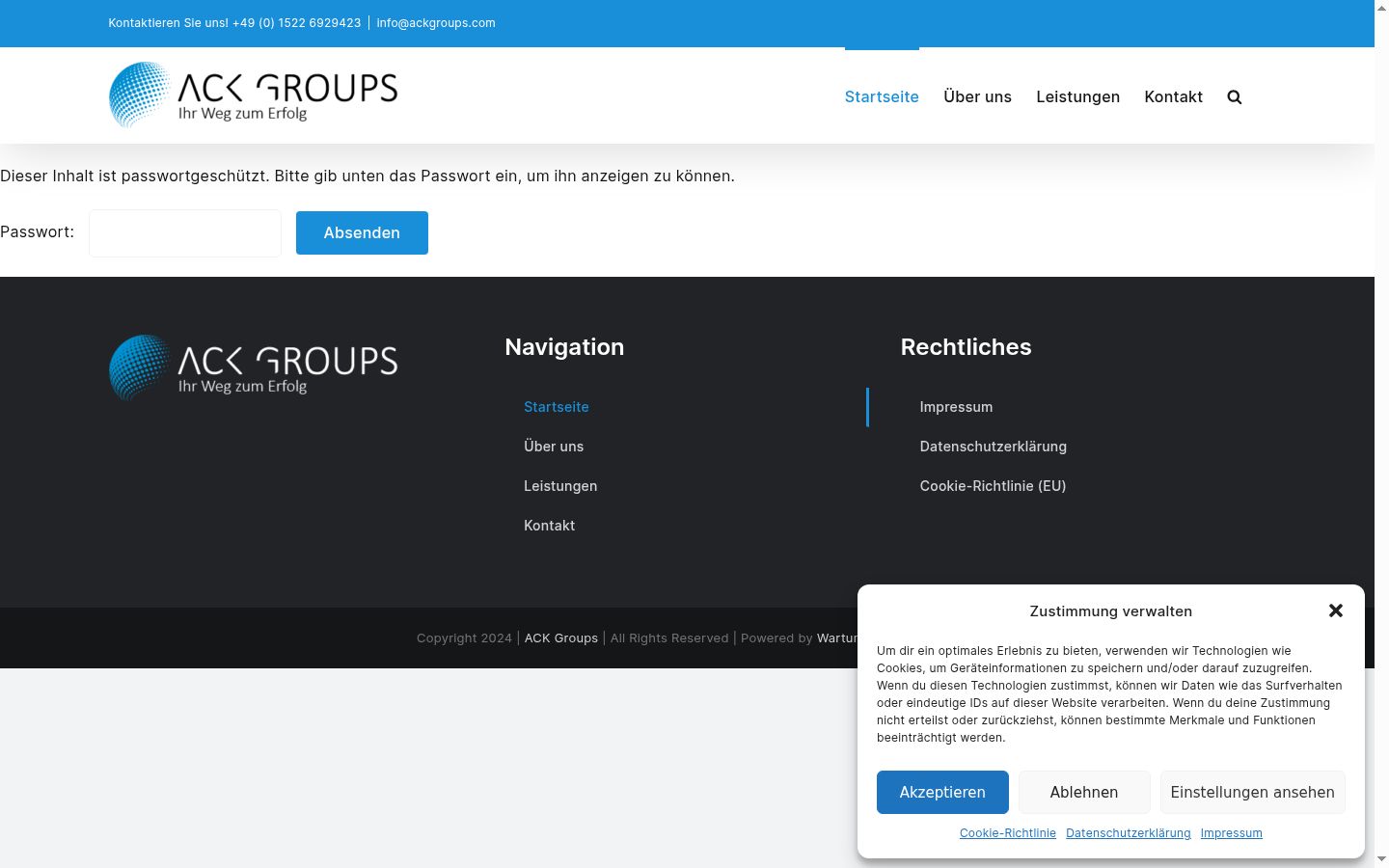Open Cookie-Richtlinie (EU) under Rechtliches
The height and width of the screenshot is (868, 1389).
993,486
